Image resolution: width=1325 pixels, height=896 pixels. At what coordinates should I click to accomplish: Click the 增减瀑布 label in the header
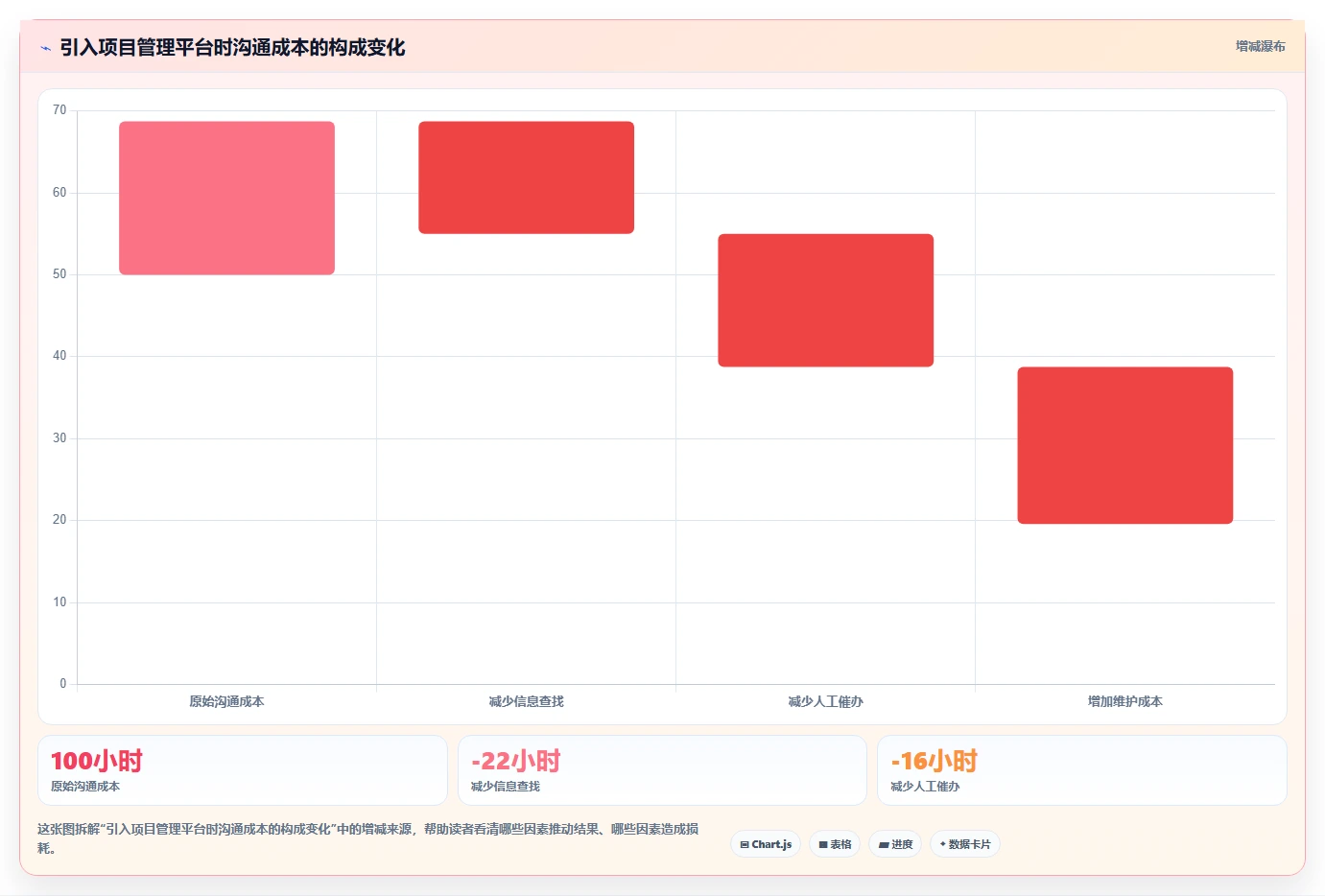1260,46
